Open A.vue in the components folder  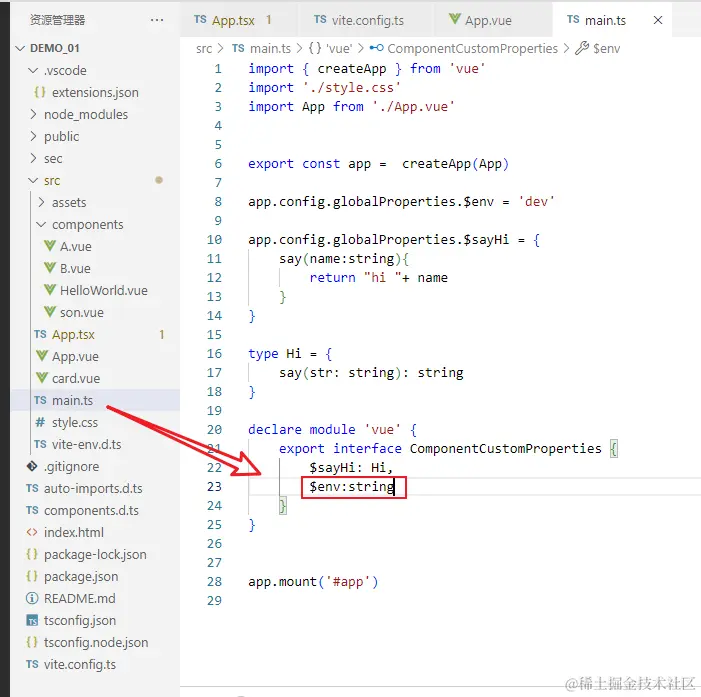click(x=76, y=246)
